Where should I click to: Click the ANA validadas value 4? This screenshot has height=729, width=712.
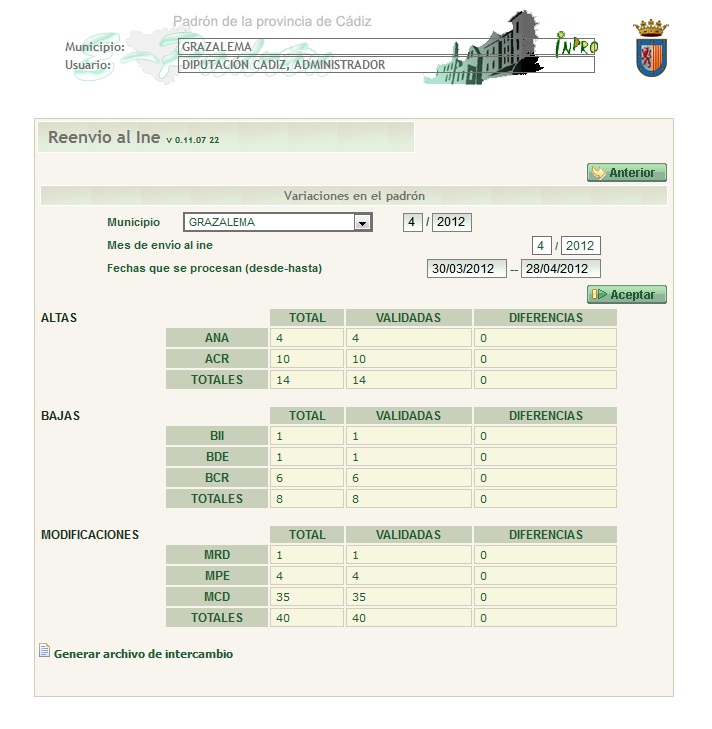click(x=408, y=338)
